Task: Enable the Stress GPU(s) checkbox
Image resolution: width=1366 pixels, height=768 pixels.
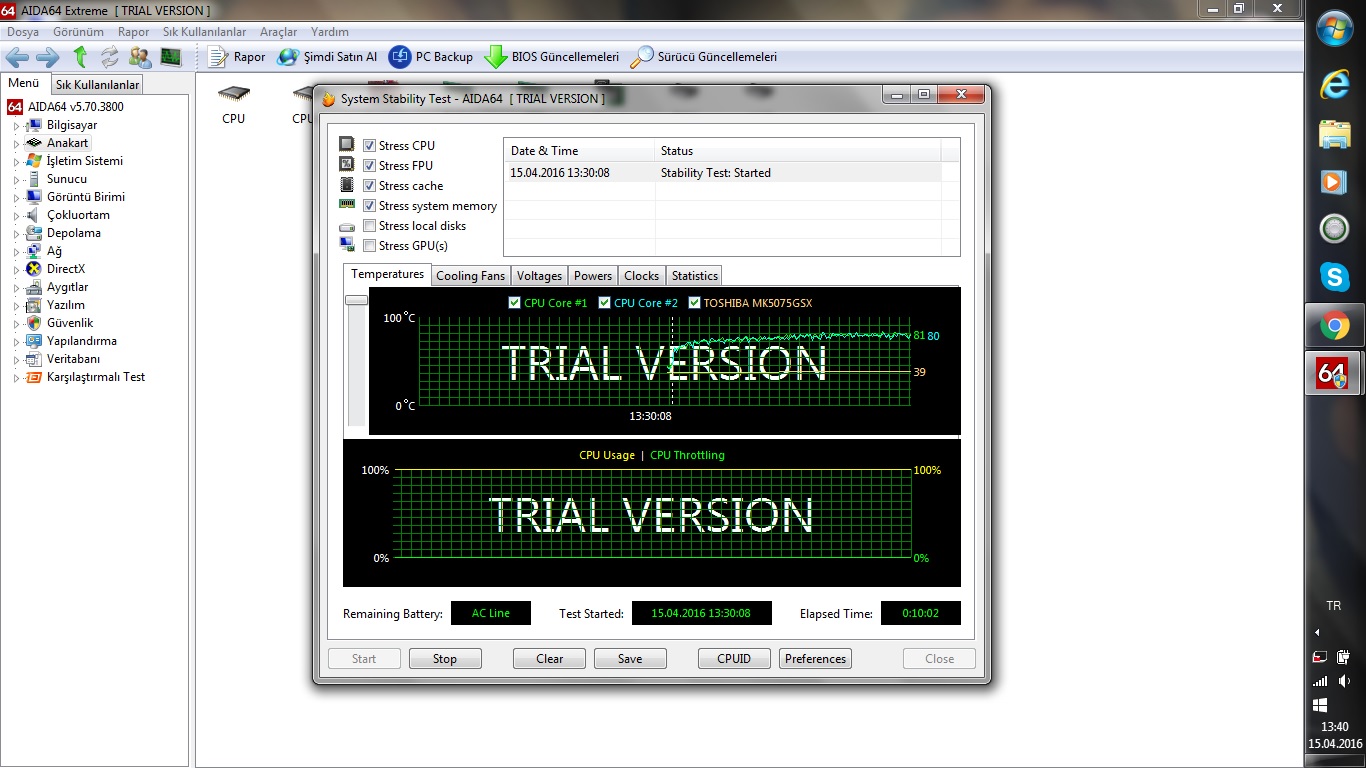Action: click(x=370, y=246)
